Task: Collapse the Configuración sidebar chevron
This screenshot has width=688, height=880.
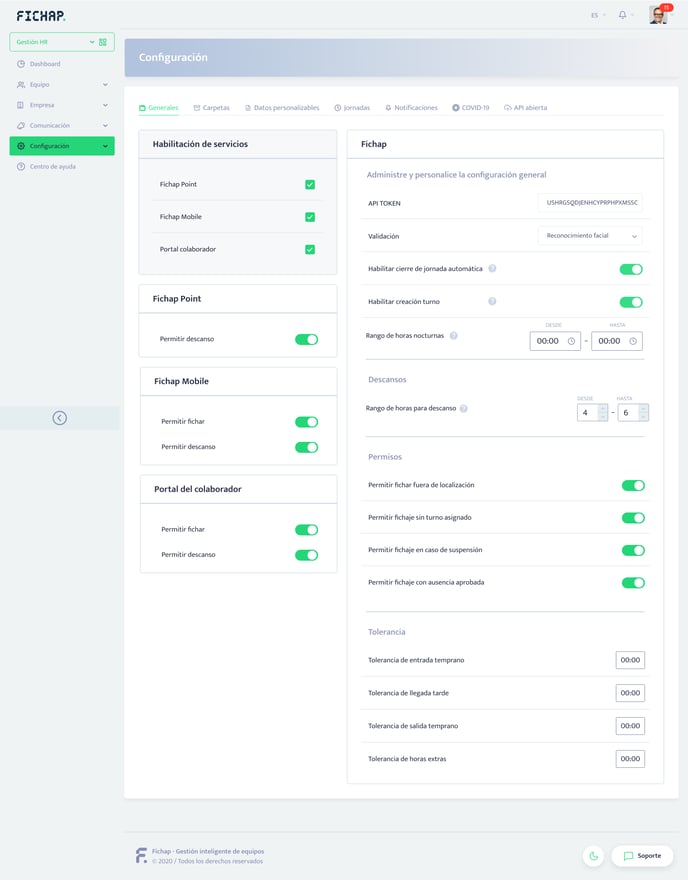Action: click(105, 146)
